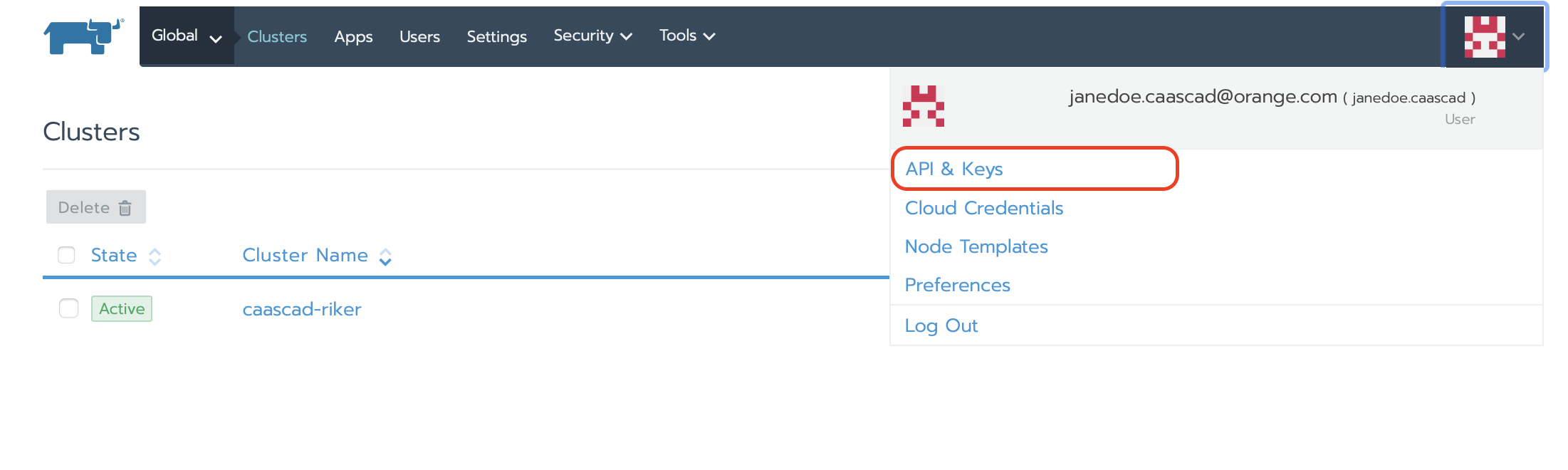Click the Rancher cow logo
The height and width of the screenshot is (470, 1568).
point(83,36)
